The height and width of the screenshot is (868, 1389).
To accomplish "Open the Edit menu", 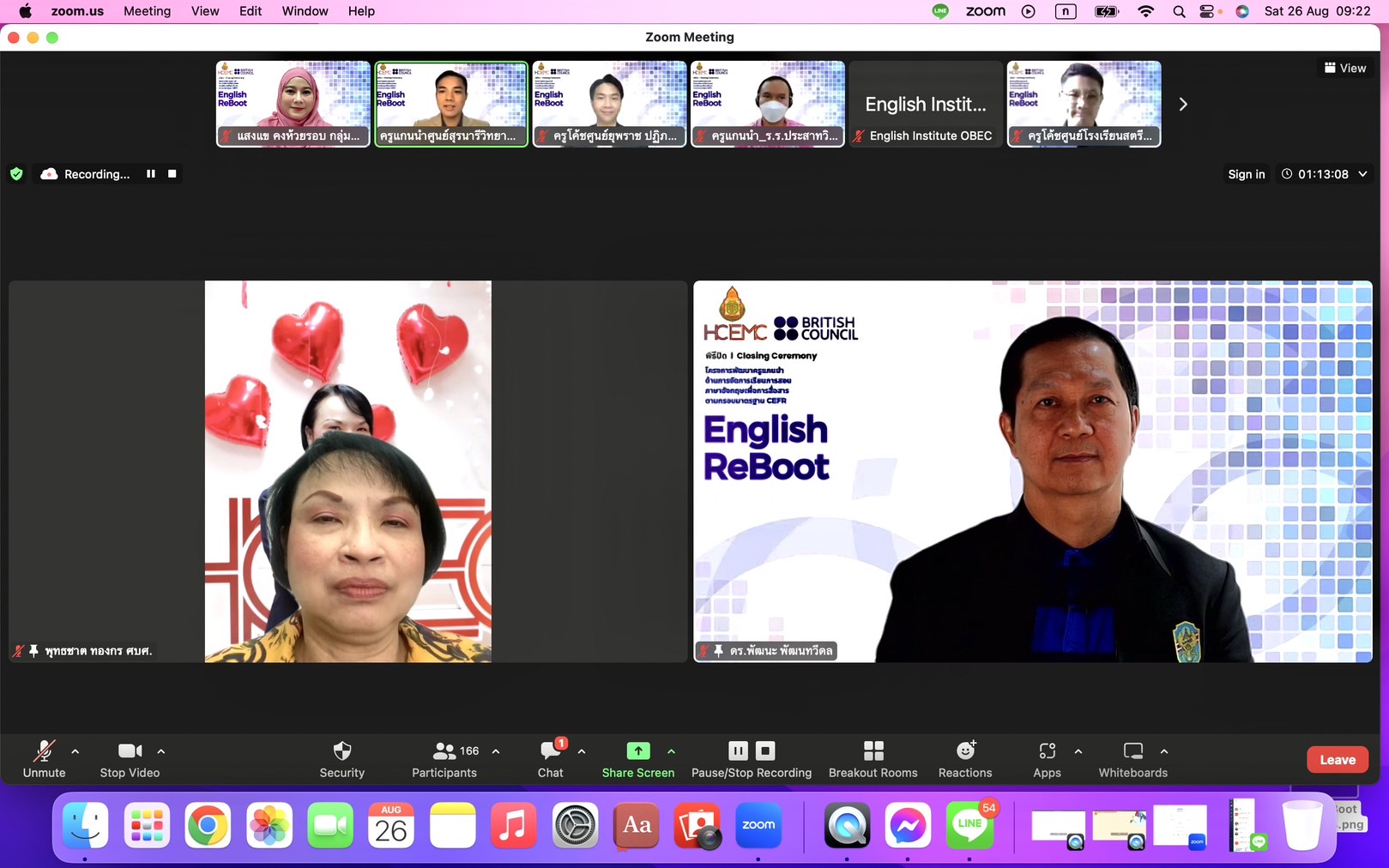I will pyautogui.click(x=251, y=11).
